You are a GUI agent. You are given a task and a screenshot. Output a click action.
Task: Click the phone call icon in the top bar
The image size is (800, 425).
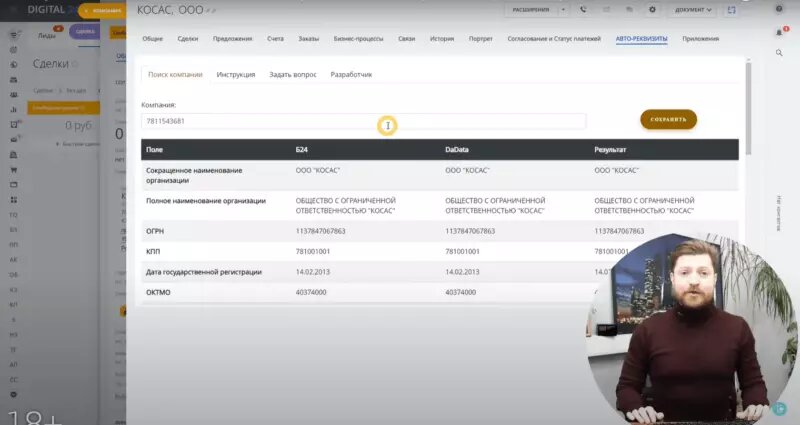[583, 10]
